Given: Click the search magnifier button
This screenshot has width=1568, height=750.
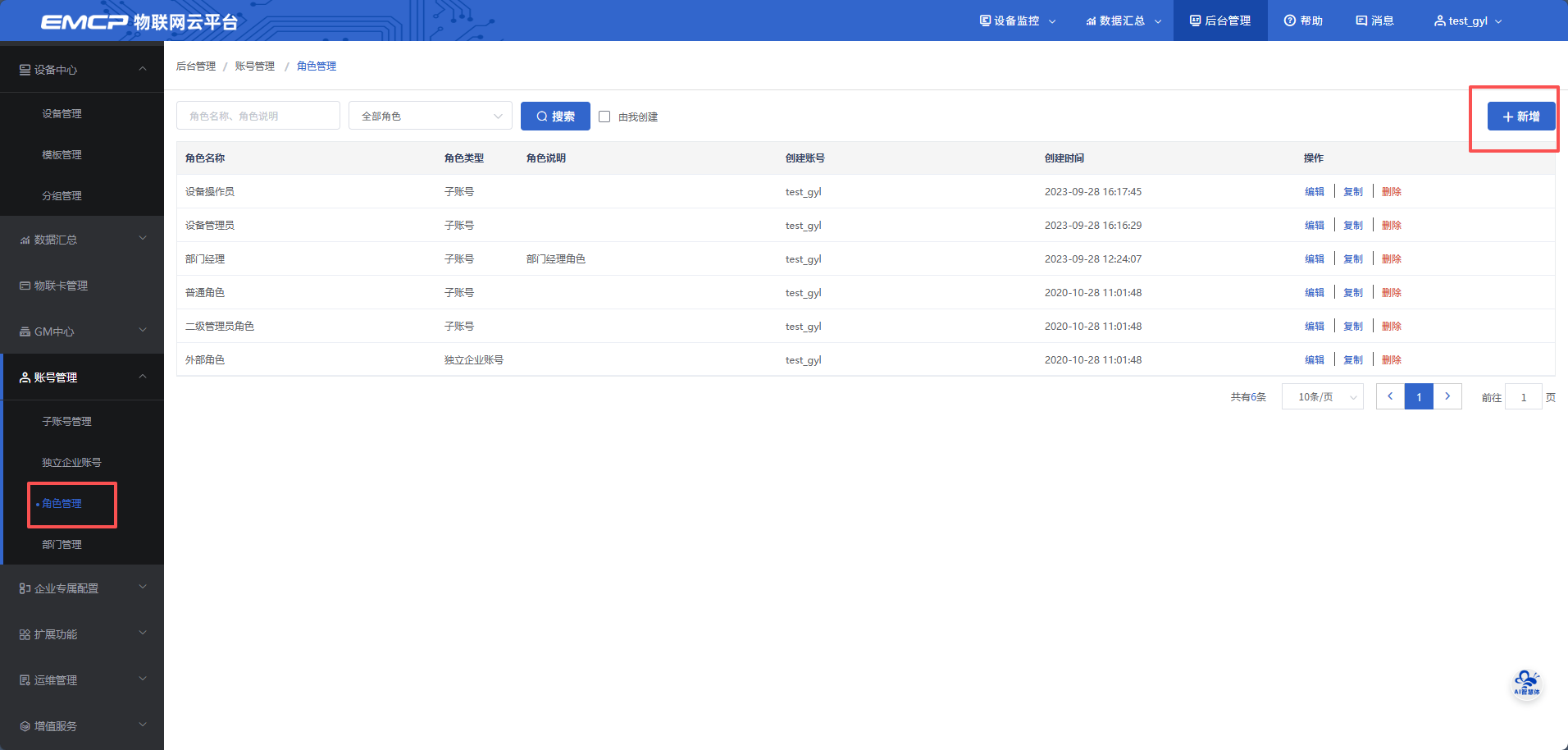Looking at the screenshot, I should point(555,117).
